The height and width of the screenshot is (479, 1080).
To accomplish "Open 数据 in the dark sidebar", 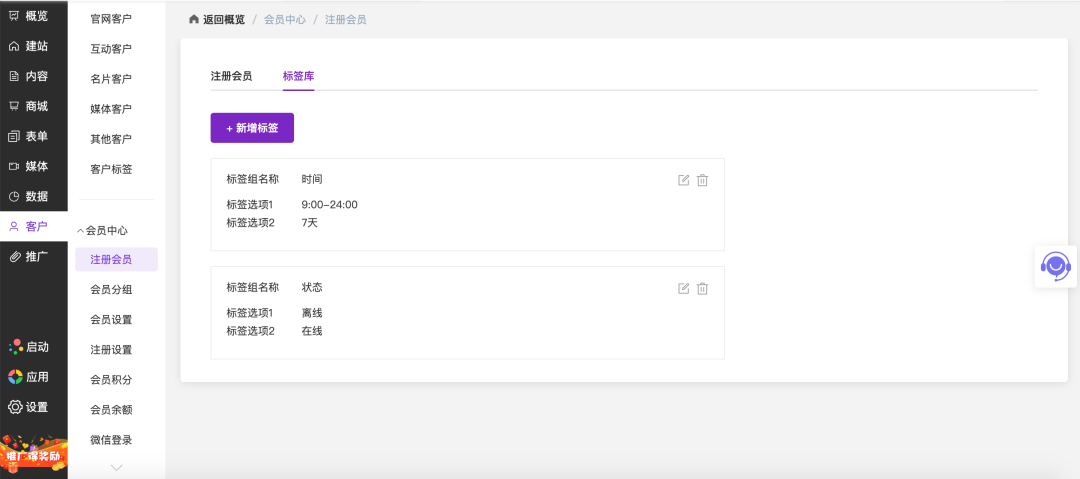I will point(29,196).
